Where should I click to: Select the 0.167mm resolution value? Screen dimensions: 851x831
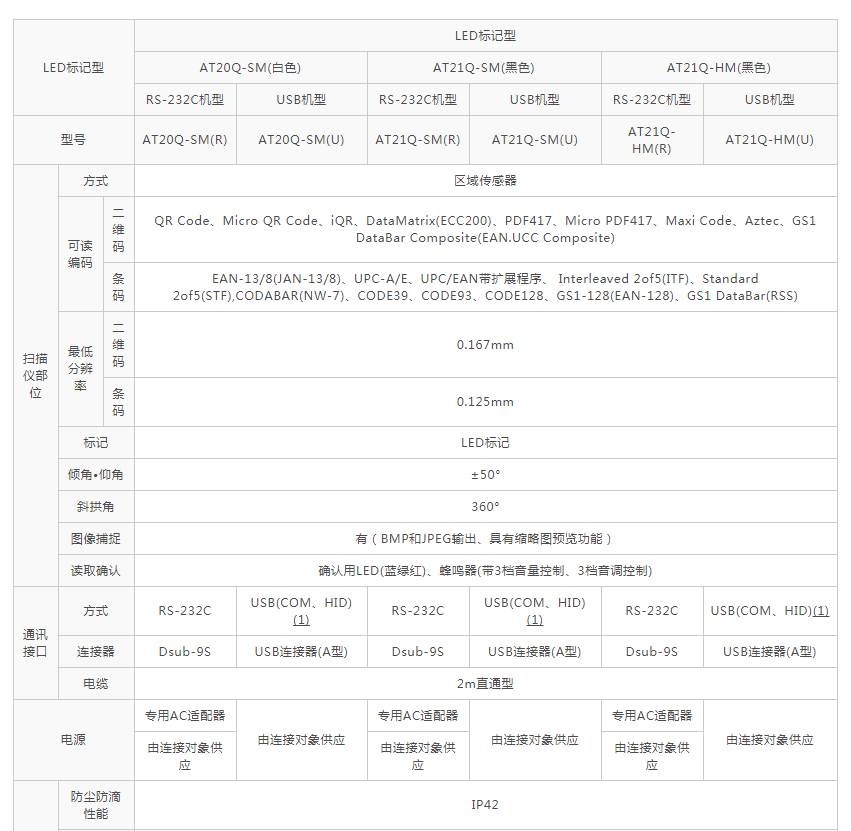click(485, 345)
